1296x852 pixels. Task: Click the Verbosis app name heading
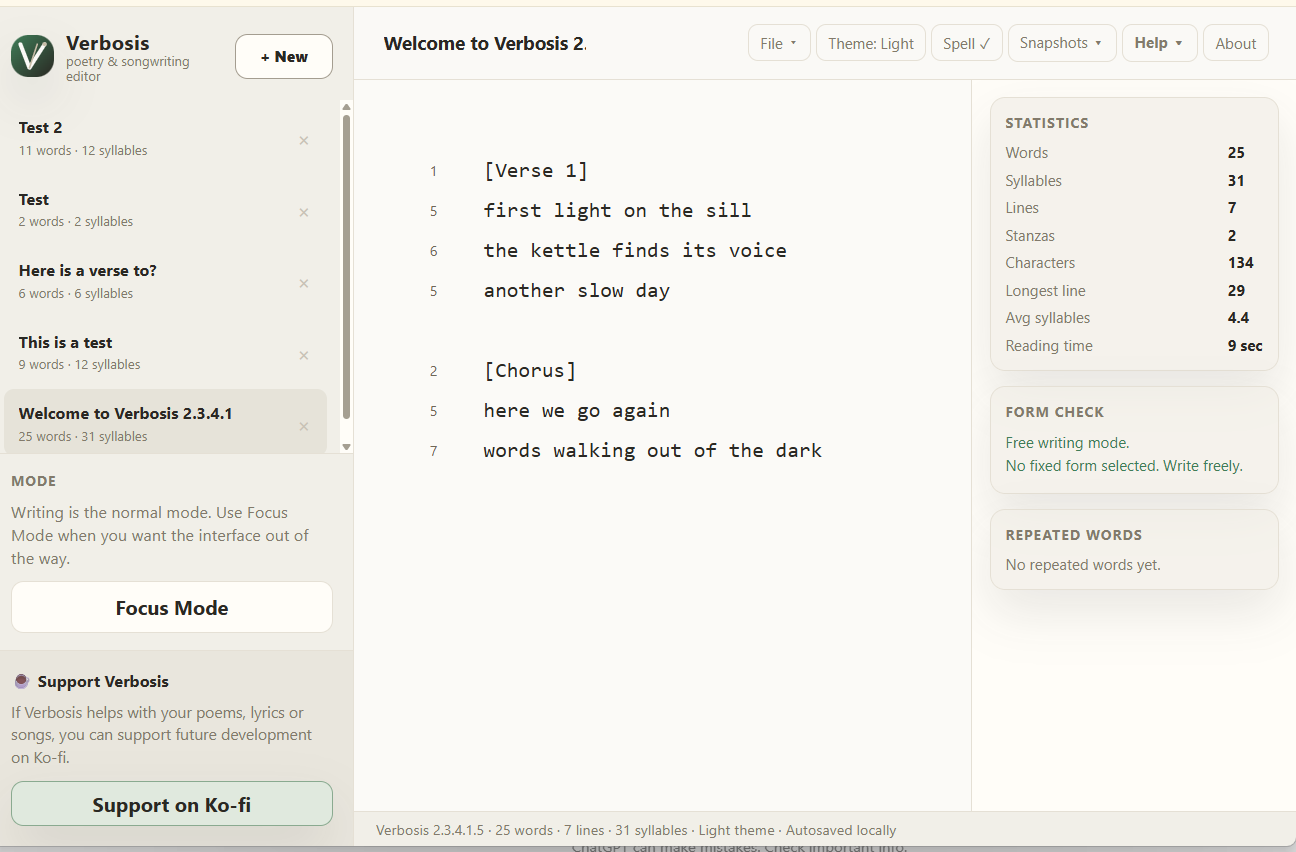(108, 43)
